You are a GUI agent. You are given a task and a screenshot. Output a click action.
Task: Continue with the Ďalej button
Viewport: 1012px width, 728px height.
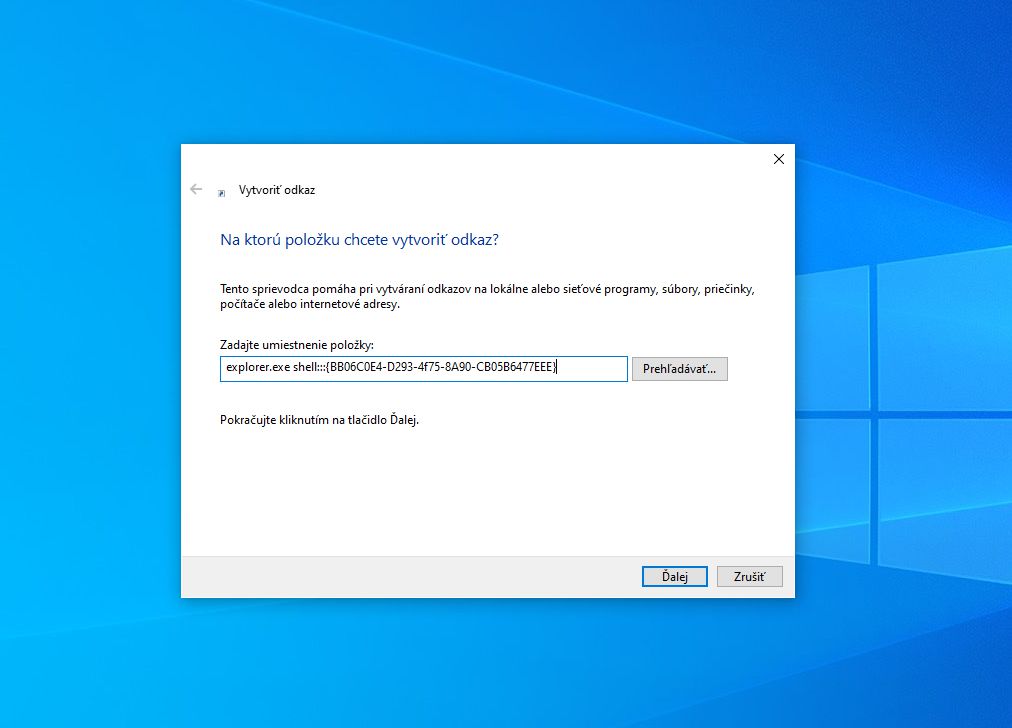[x=674, y=576]
